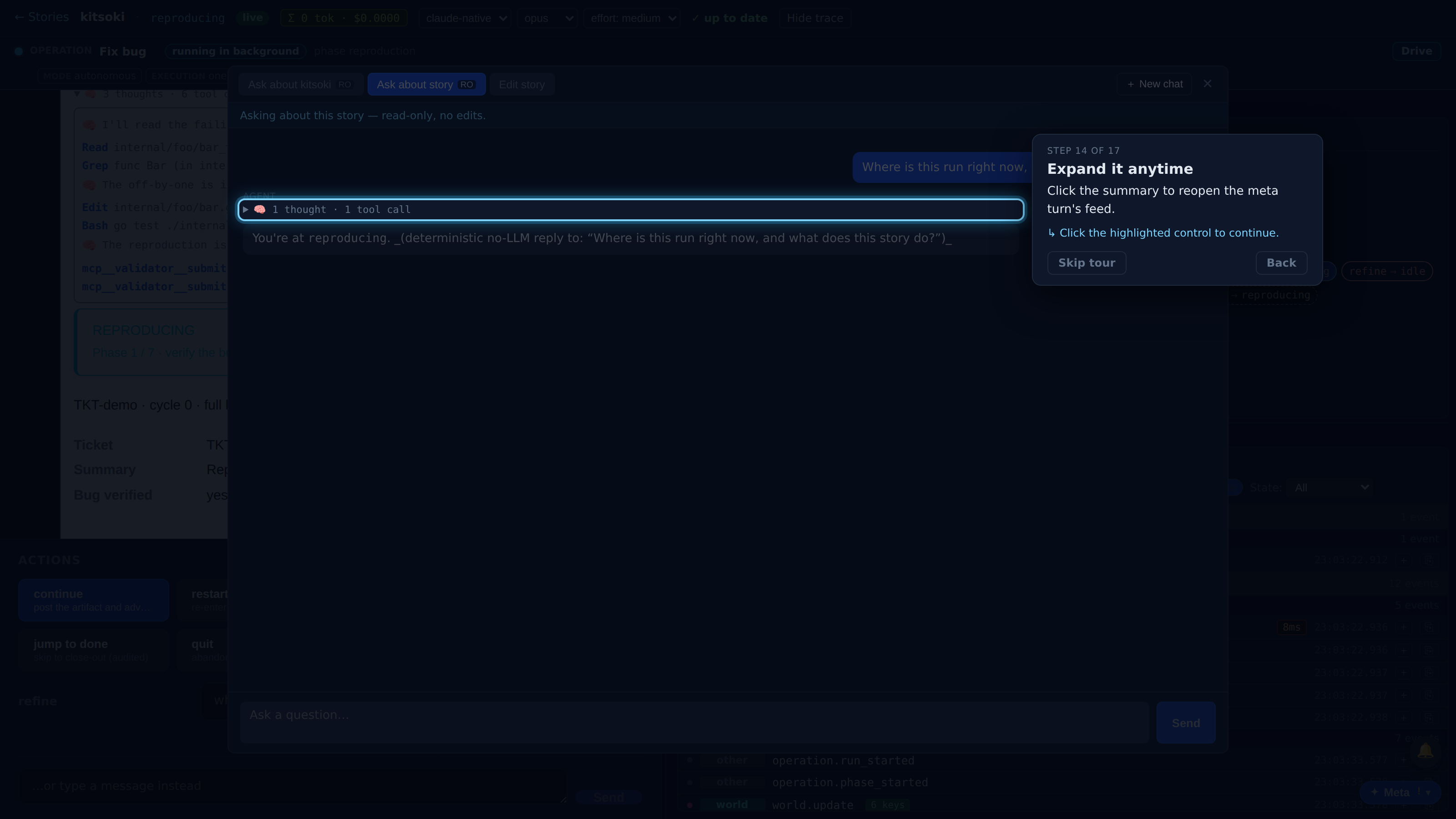Click the 'up to date' status
Screen dimensions: 1456x819
click(x=729, y=18)
